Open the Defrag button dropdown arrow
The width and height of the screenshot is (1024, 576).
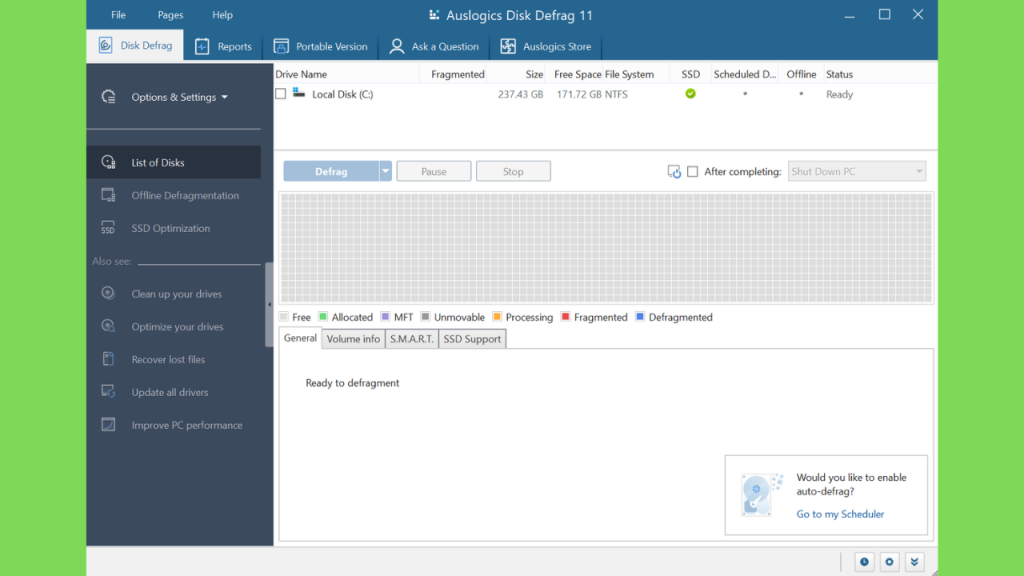click(x=385, y=171)
